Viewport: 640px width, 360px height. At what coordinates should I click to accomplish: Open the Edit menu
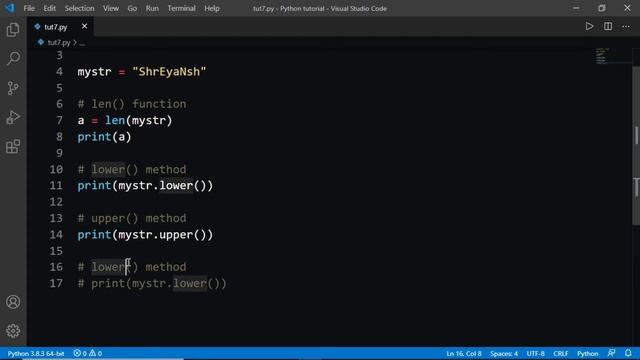(49, 8)
